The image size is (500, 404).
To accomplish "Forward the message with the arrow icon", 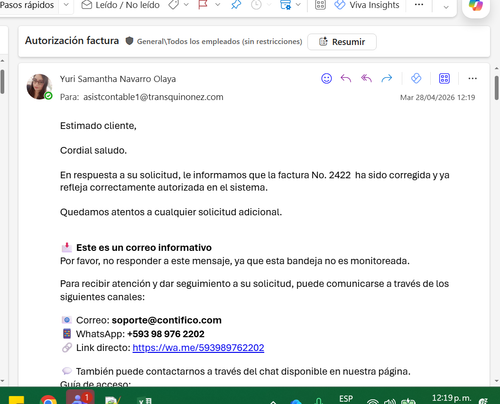I will 387,78.
